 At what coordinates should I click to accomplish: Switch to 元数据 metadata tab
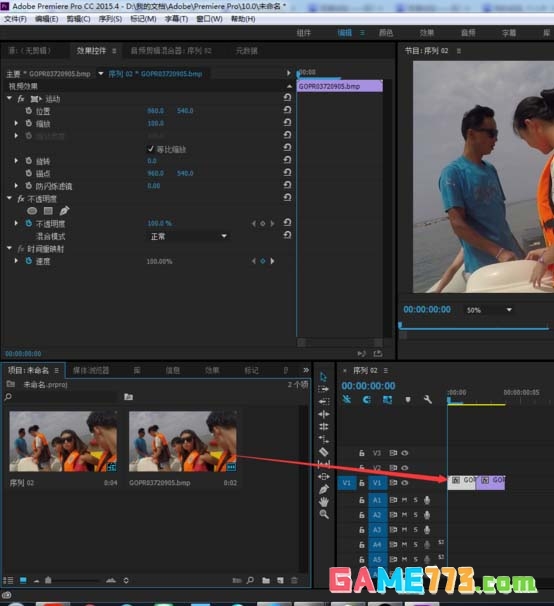pos(247,51)
